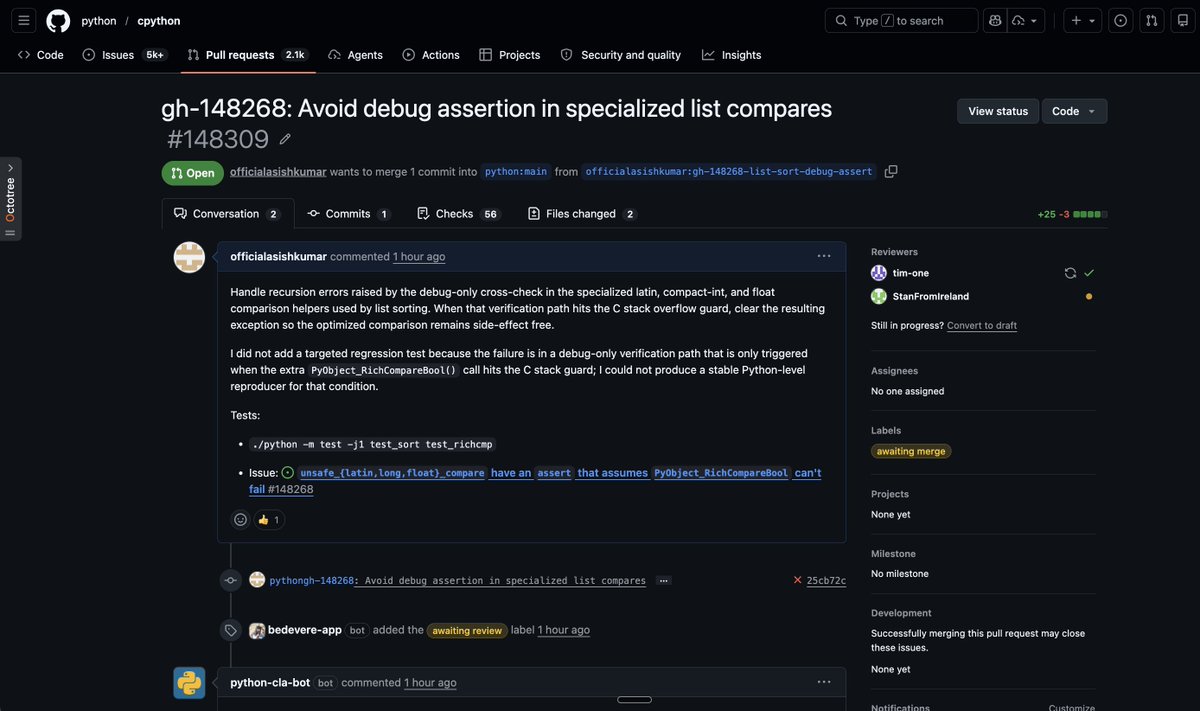This screenshot has height=711, width=1200.
Task: Open the notifications inbox icon
Action: pyautogui.click(x=1183, y=20)
